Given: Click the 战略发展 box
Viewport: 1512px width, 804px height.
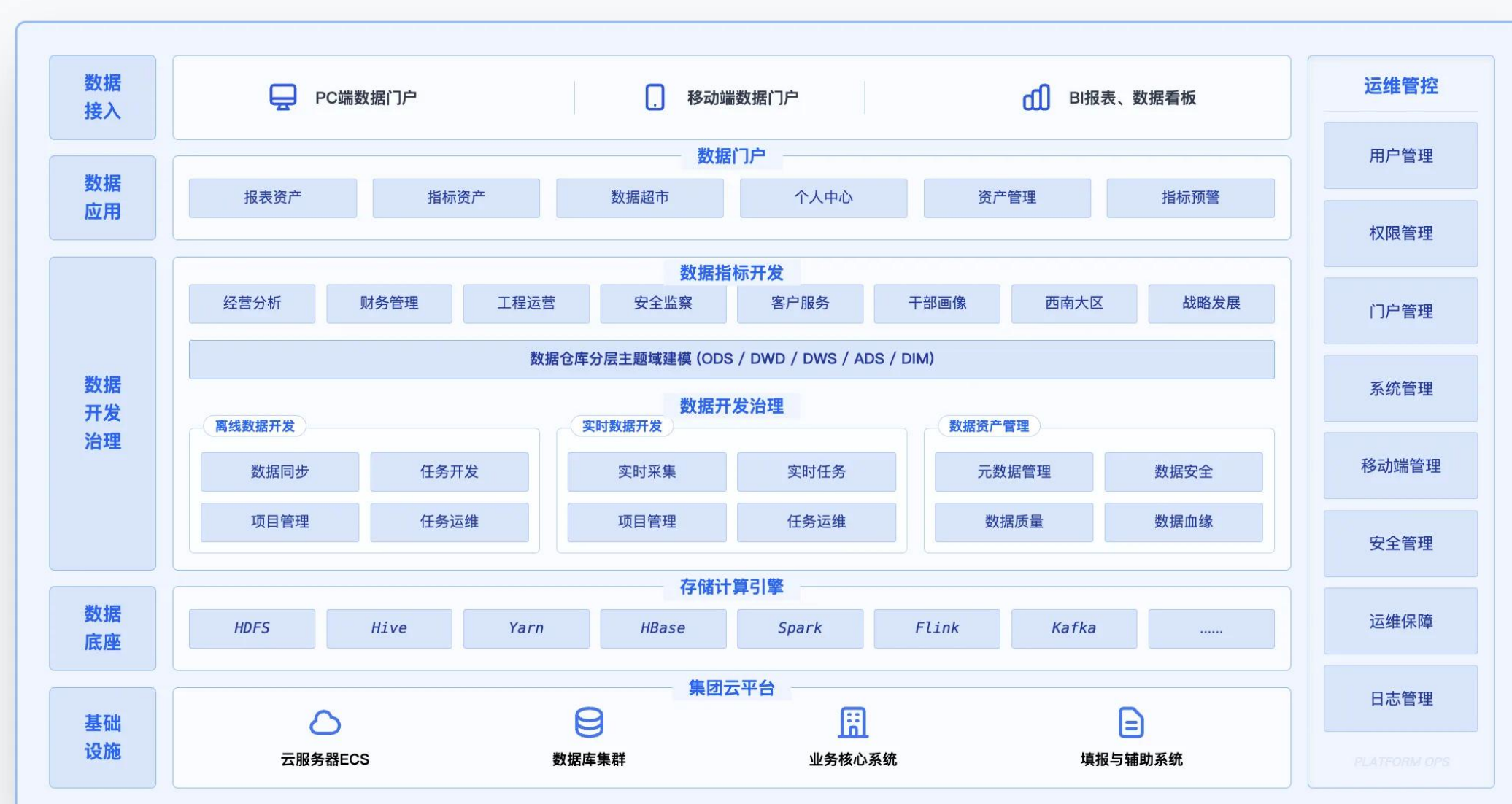Looking at the screenshot, I should 1211,304.
